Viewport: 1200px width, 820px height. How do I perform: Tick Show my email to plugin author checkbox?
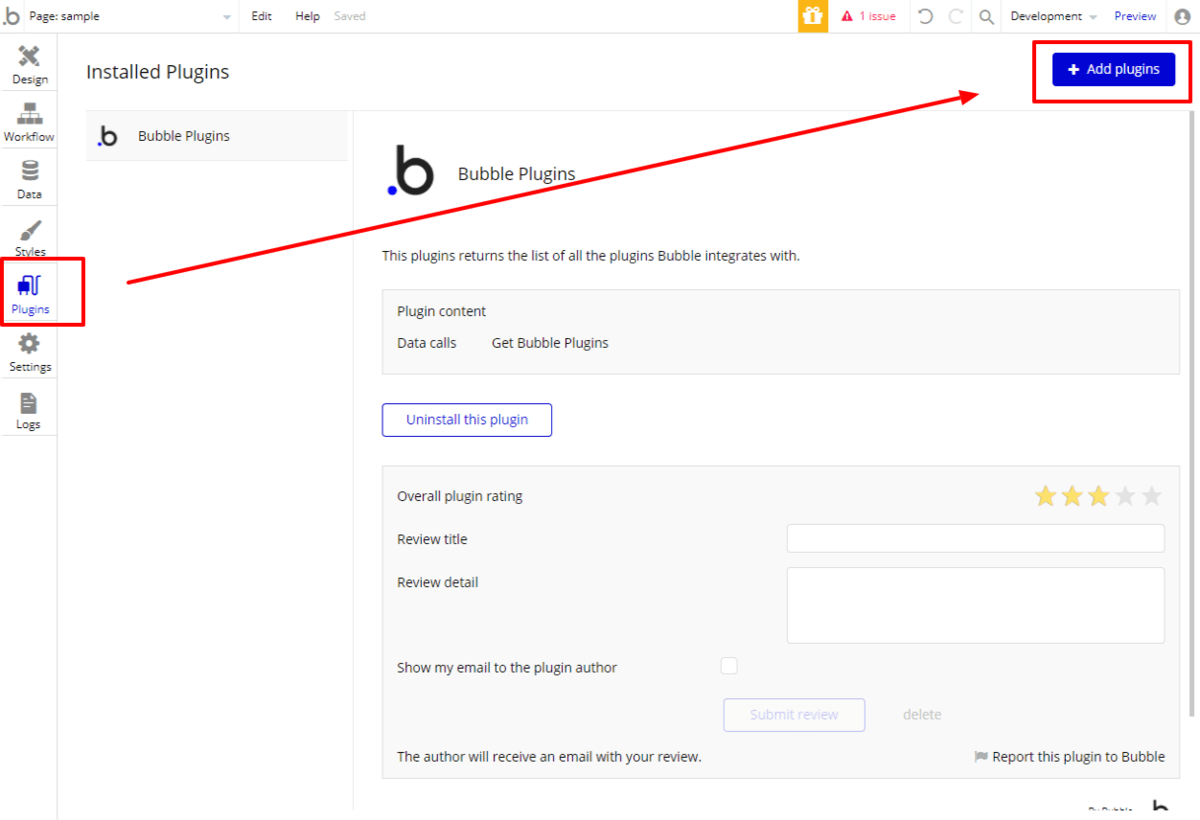tap(729, 666)
